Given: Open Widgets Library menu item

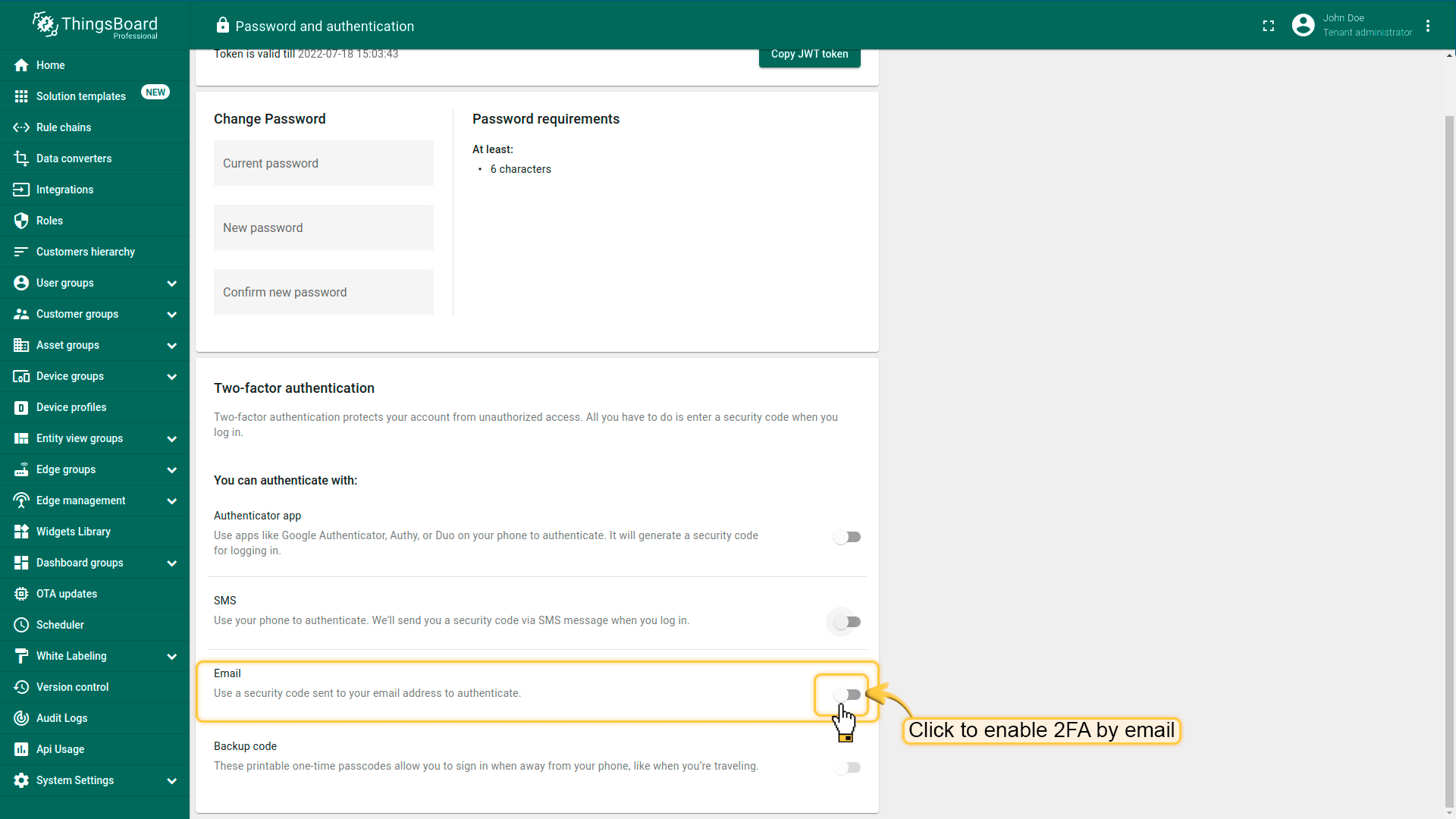Looking at the screenshot, I should 95,532.
